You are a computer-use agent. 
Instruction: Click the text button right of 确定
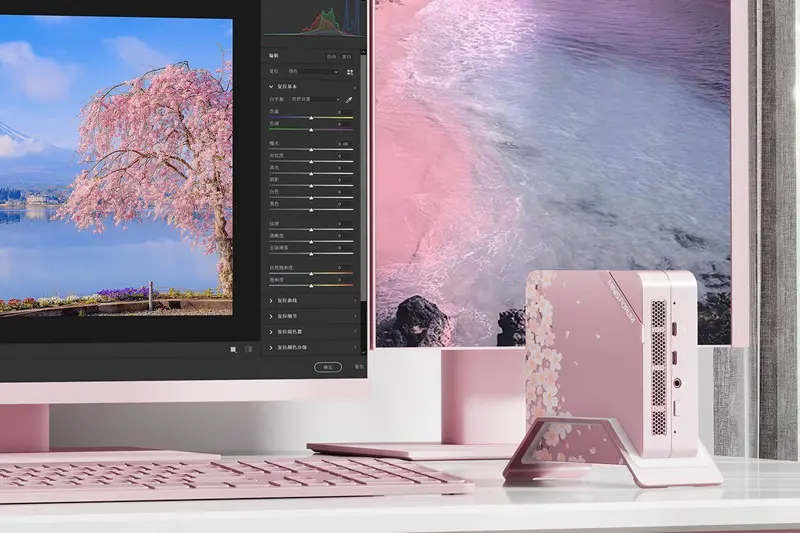click(359, 367)
